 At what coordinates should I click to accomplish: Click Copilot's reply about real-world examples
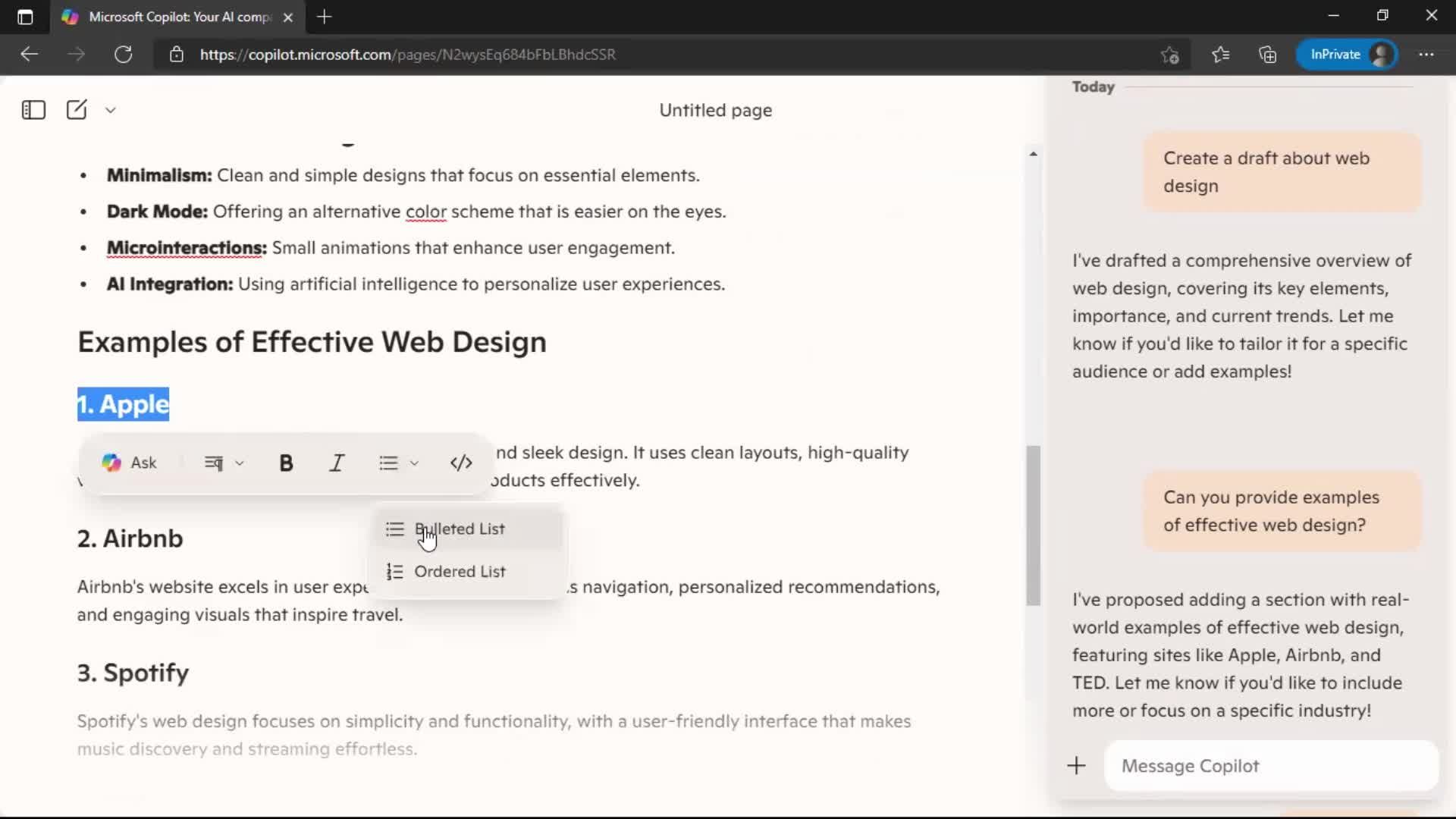1241,655
